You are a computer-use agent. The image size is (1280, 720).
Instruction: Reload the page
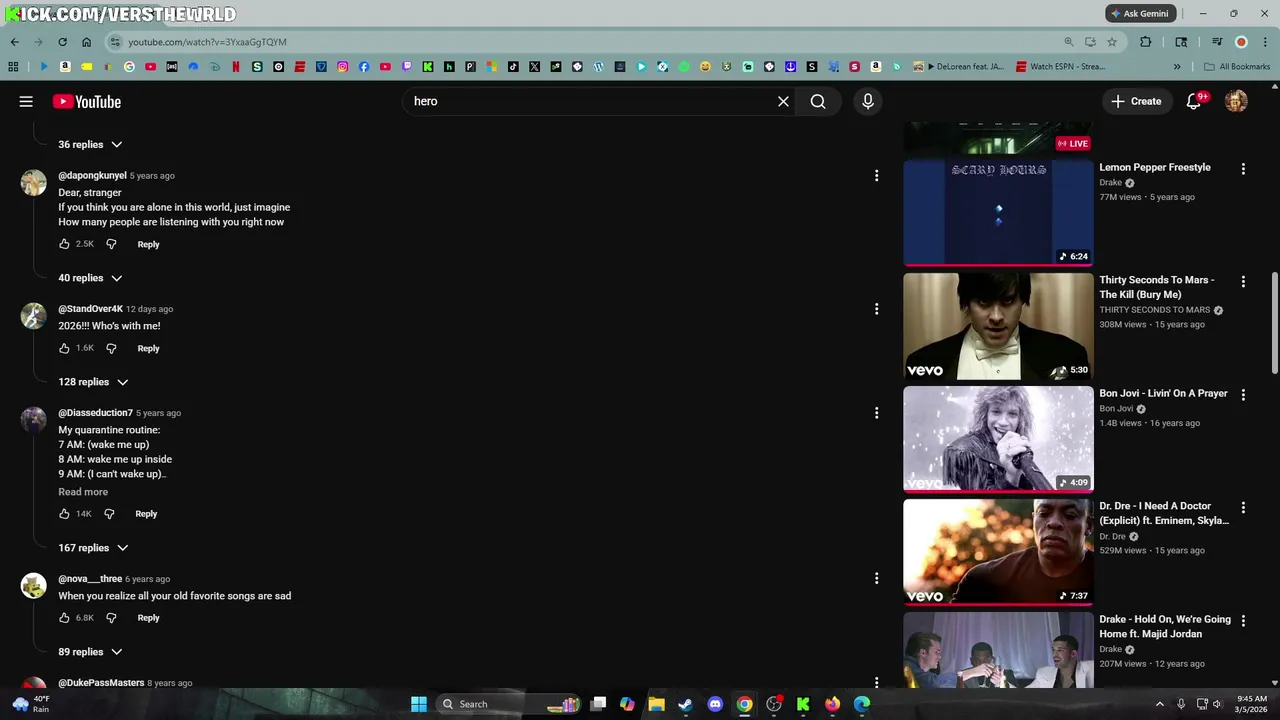click(62, 42)
